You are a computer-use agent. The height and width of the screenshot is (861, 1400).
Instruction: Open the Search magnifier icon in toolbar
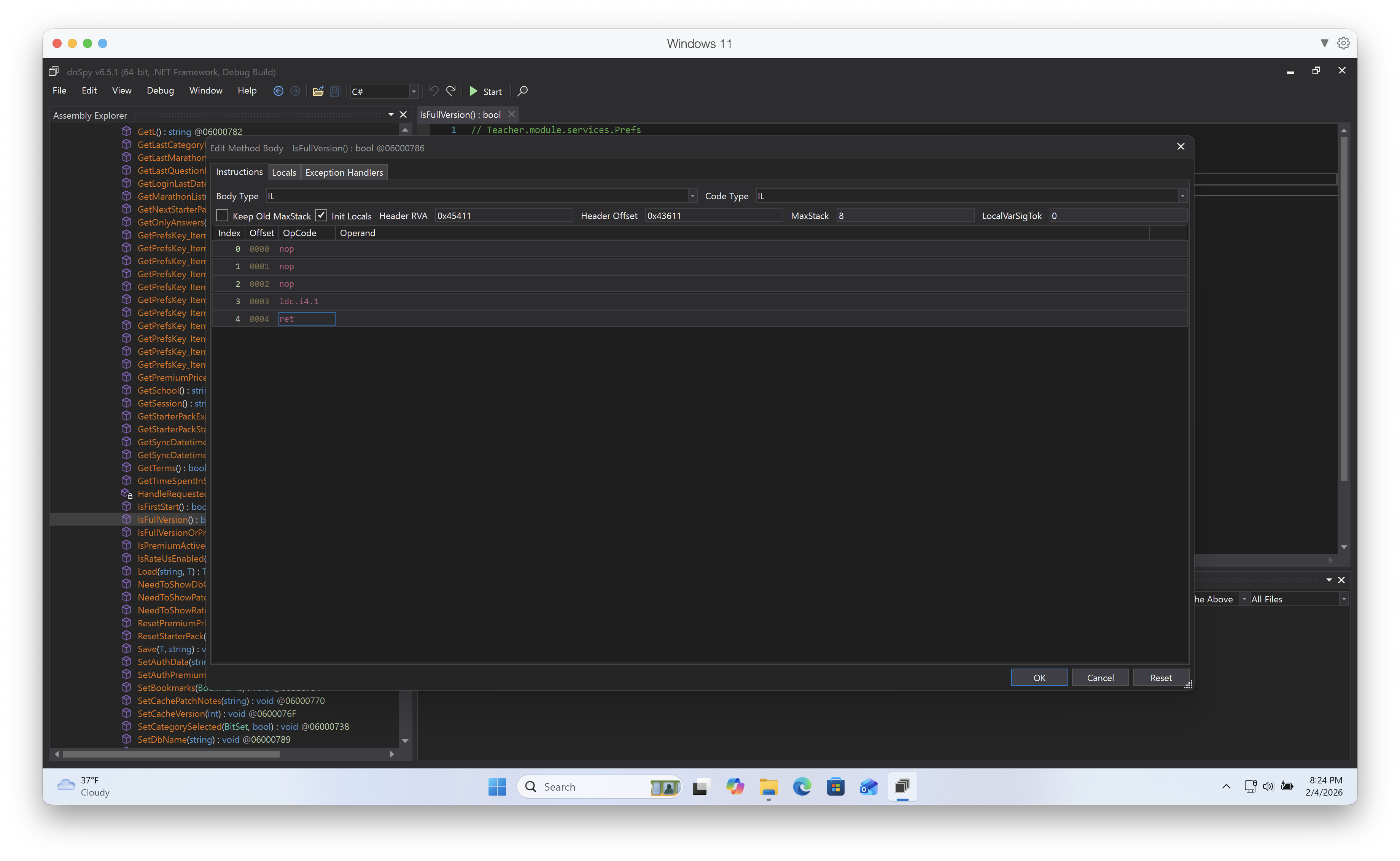(522, 91)
